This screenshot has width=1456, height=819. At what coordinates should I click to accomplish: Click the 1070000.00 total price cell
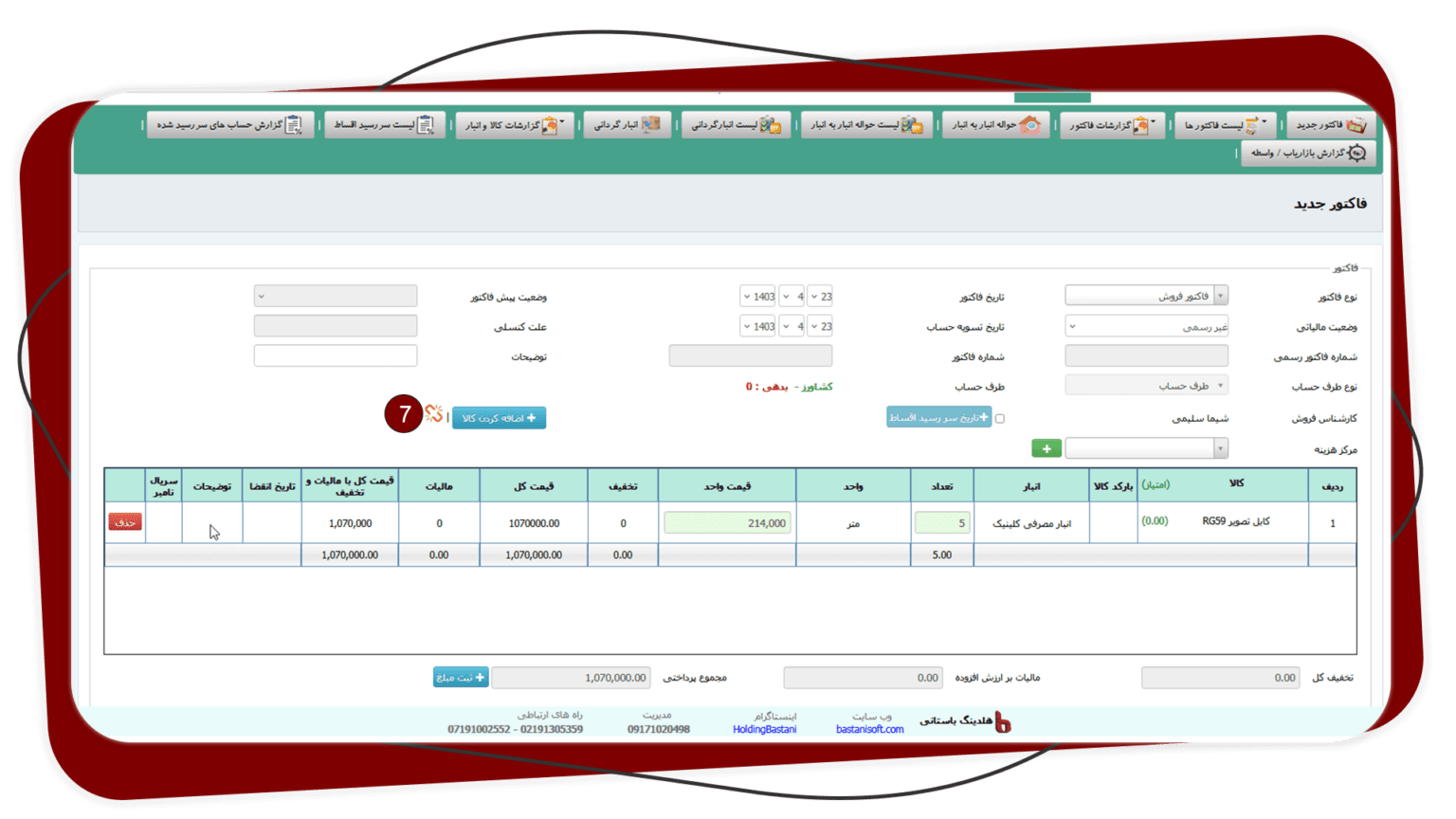click(x=534, y=523)
